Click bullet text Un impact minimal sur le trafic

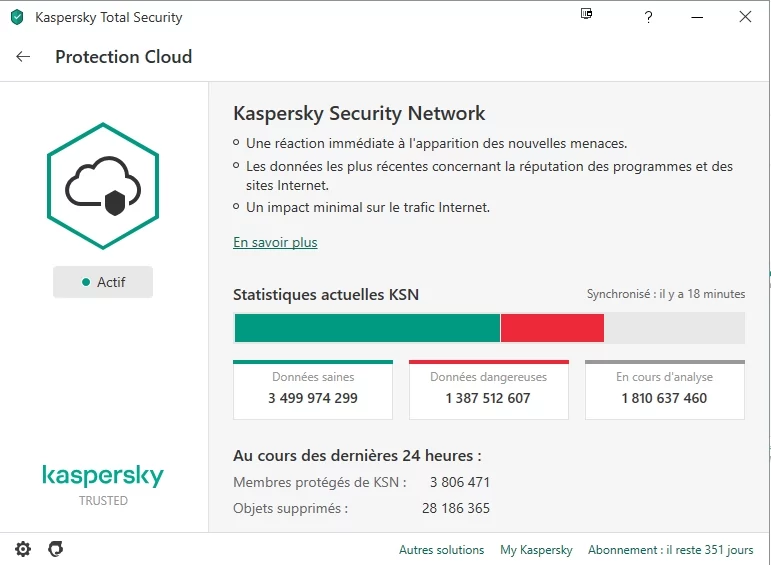click(368, 208)
